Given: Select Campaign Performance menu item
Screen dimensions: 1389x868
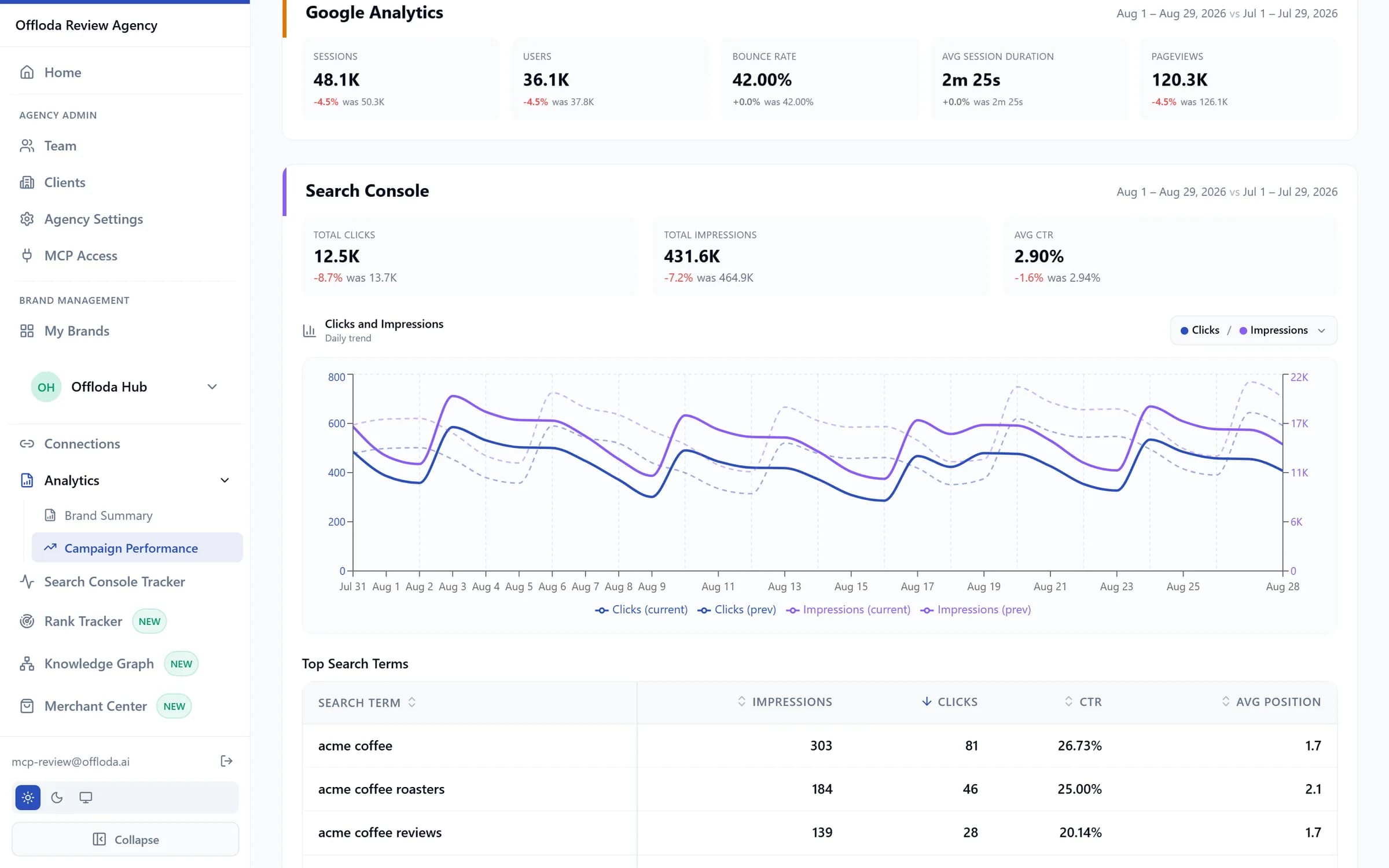Looking at the screenshot, I should 137,547.
